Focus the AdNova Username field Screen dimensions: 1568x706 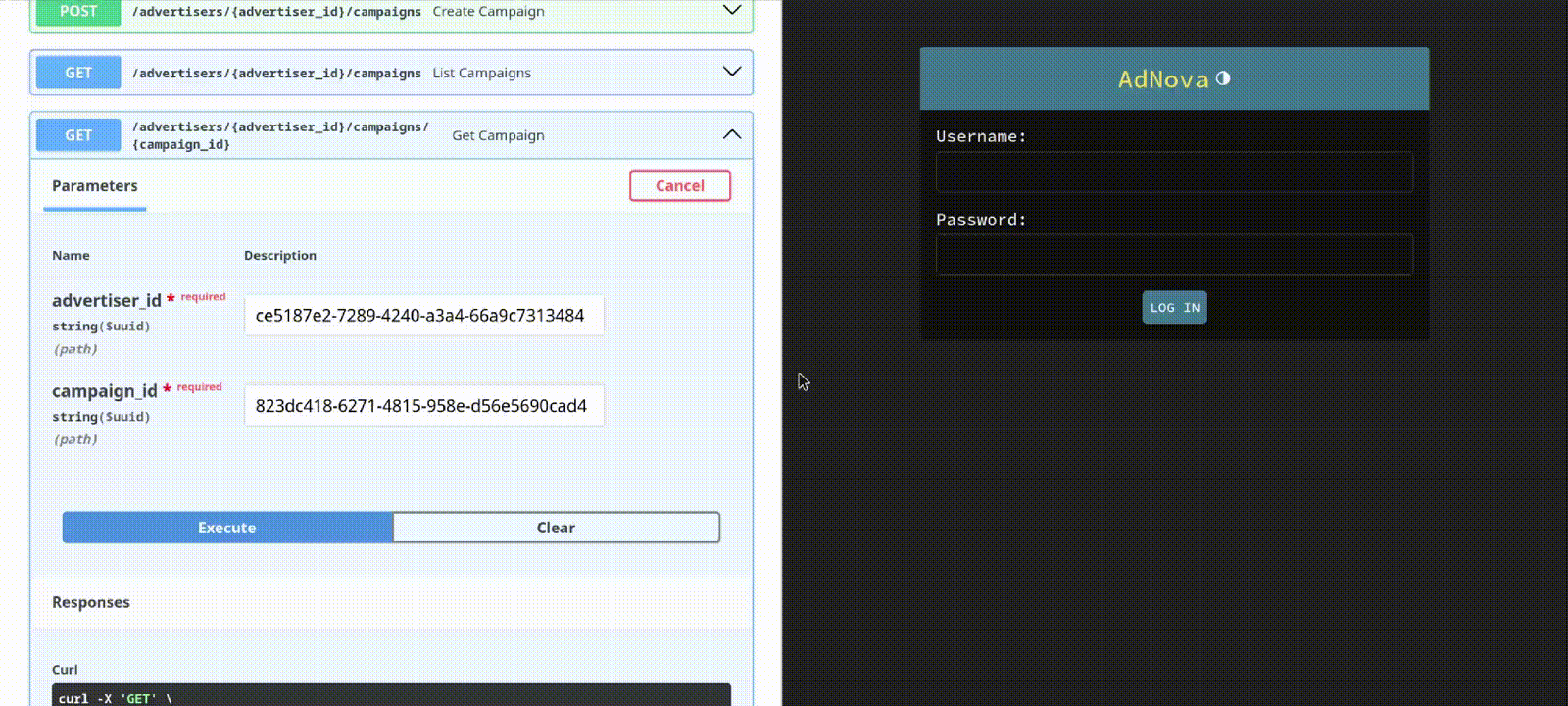pos(1174,173)
